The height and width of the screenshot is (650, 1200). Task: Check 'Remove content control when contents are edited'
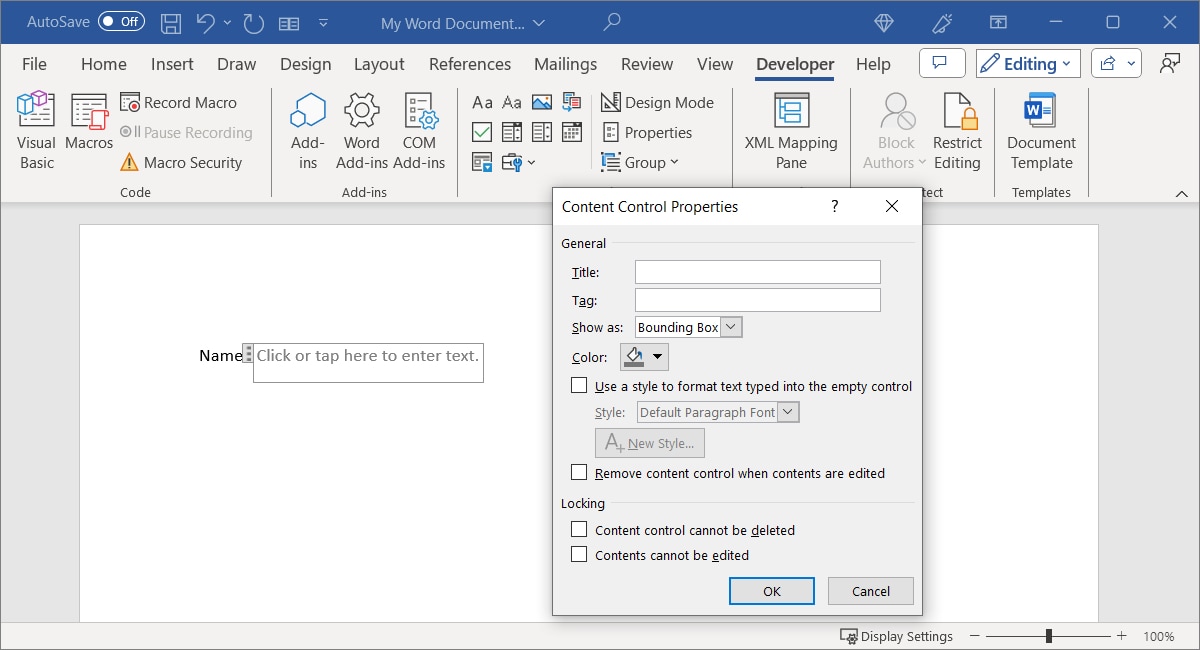578,471
